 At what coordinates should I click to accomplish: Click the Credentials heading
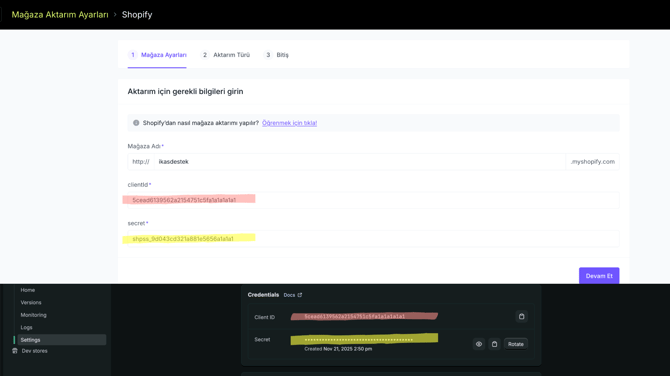[x=263, y=295]
